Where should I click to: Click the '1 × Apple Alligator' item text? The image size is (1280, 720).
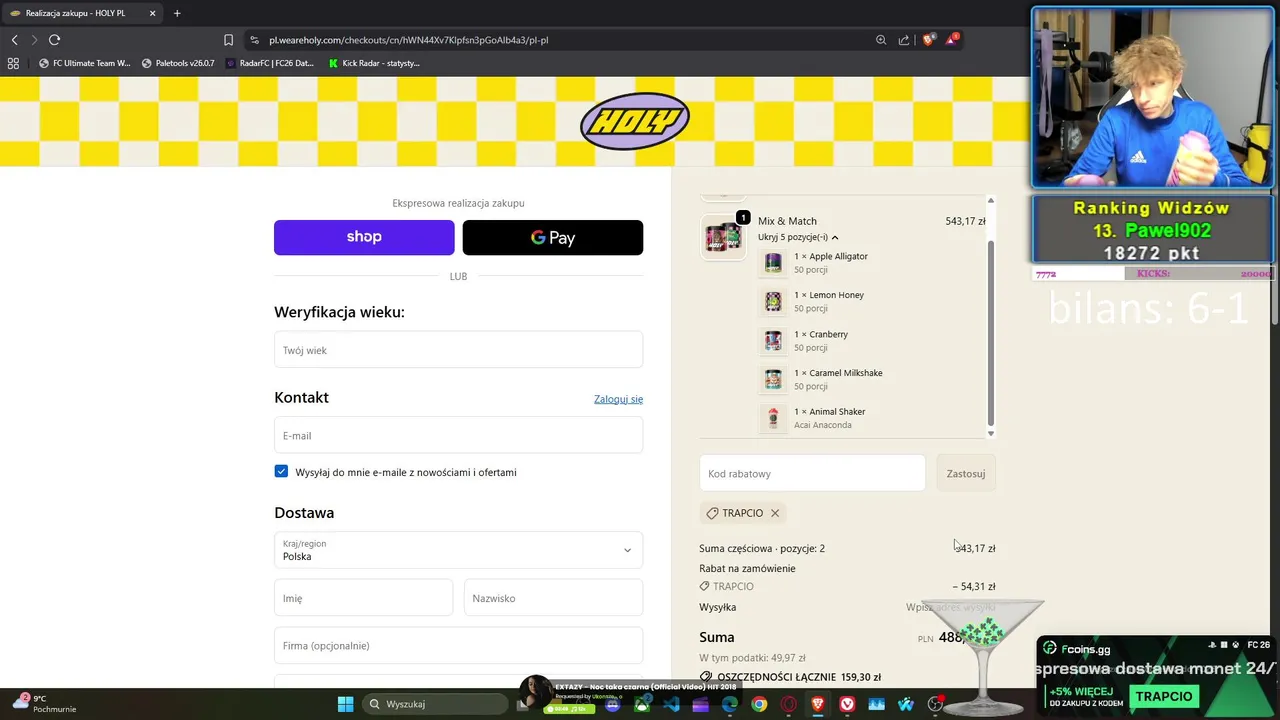(831, 256)
